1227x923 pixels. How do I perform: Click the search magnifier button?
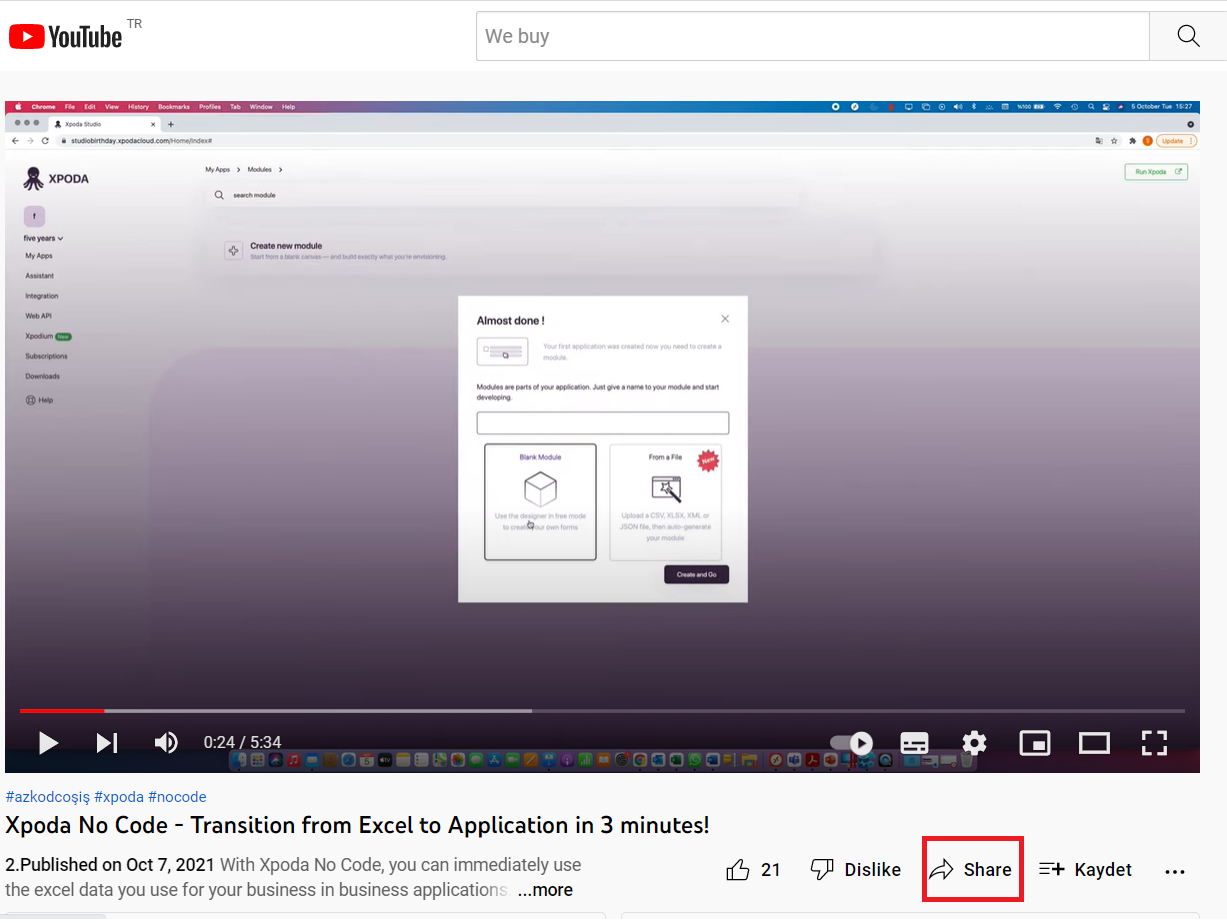click(x=1188, y=36)
